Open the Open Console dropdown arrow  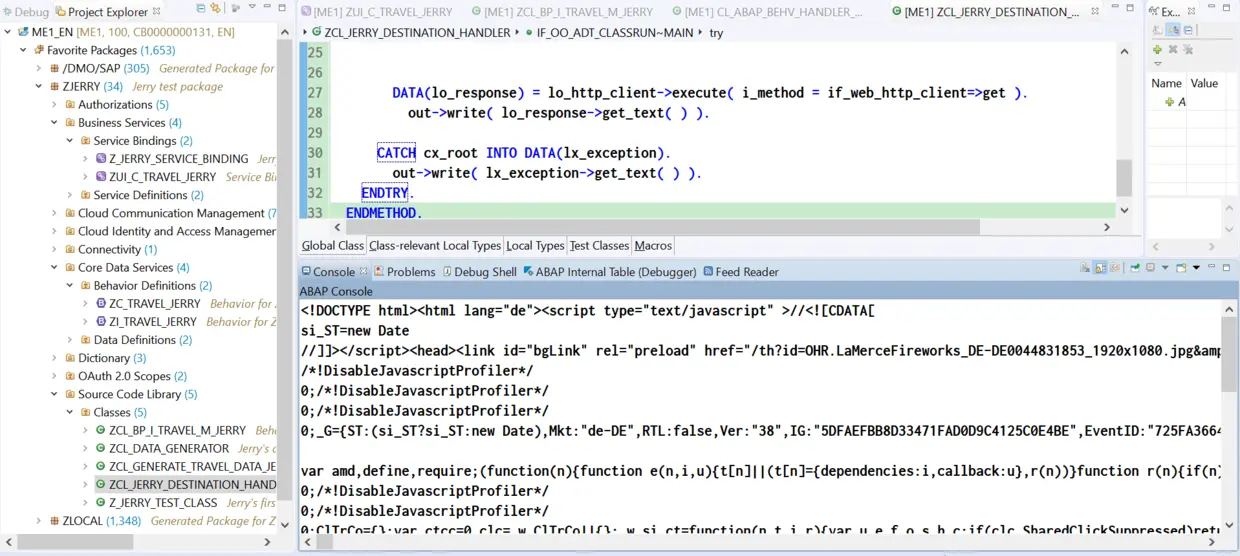(1196, 268)
